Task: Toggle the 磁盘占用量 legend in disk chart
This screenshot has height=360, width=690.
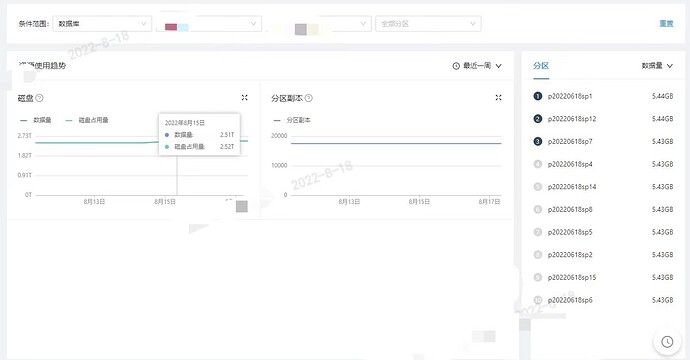Action: click(x=87, y=120)
